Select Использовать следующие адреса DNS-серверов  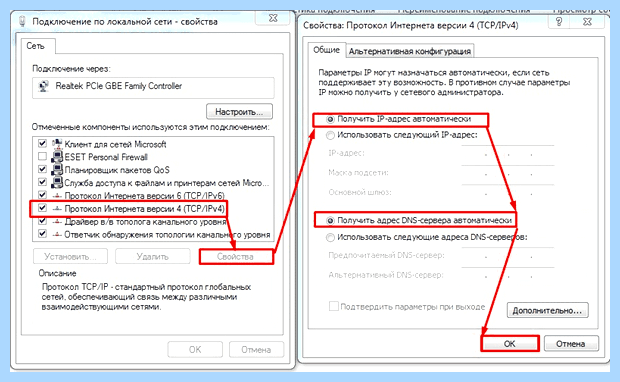(330, 237)
